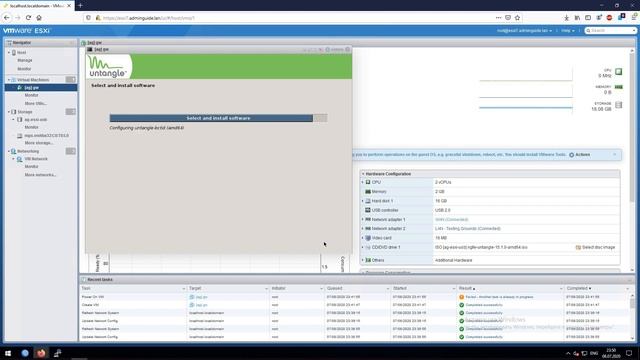The width and height of the screenshot is (640, 360).
Task: Expand Network adapter 1 row
Action: [362, 220]
